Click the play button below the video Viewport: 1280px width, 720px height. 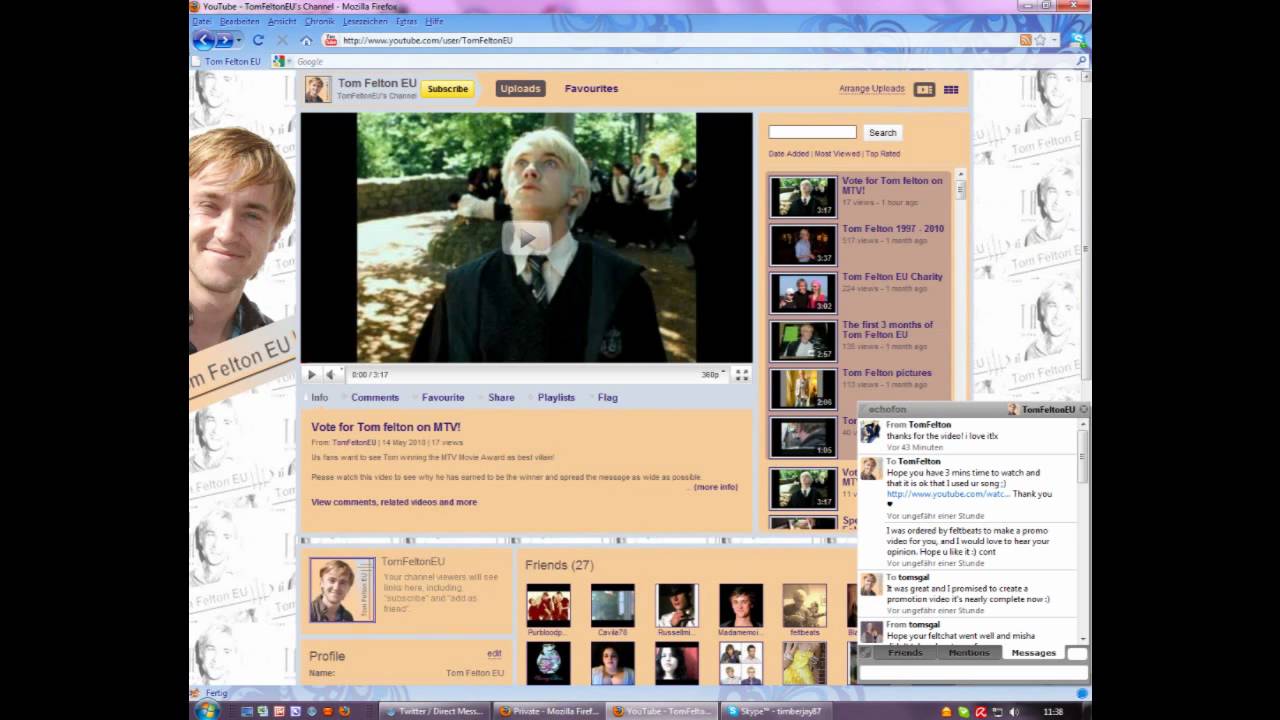tap(311, 375)
